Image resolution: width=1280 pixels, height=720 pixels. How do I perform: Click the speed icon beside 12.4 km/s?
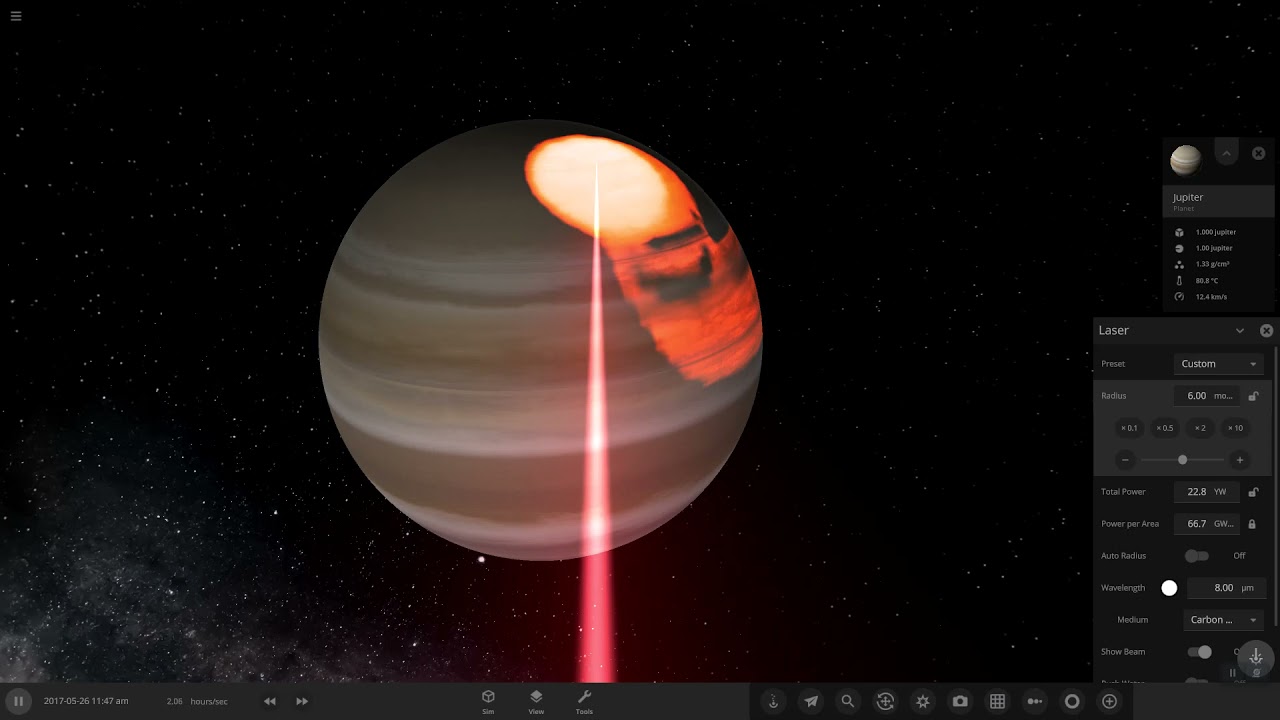(x=1179, y=297)
